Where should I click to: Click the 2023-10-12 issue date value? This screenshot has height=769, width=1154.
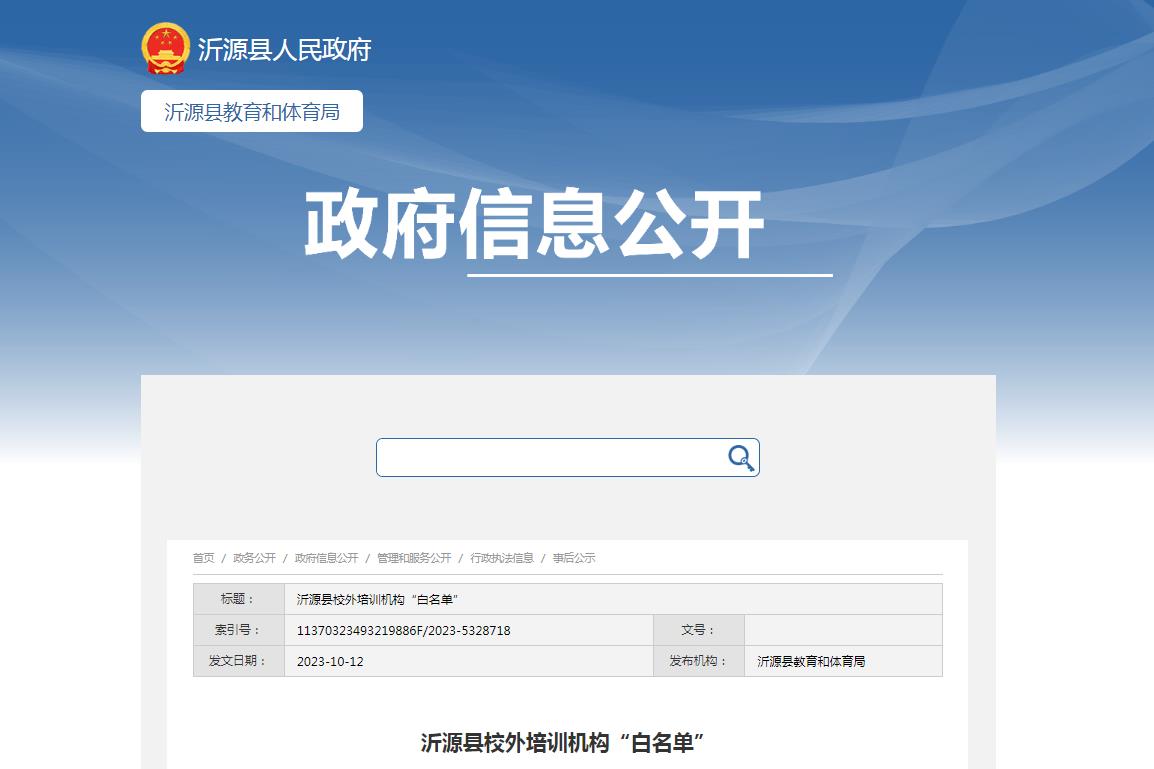[330, 662]
